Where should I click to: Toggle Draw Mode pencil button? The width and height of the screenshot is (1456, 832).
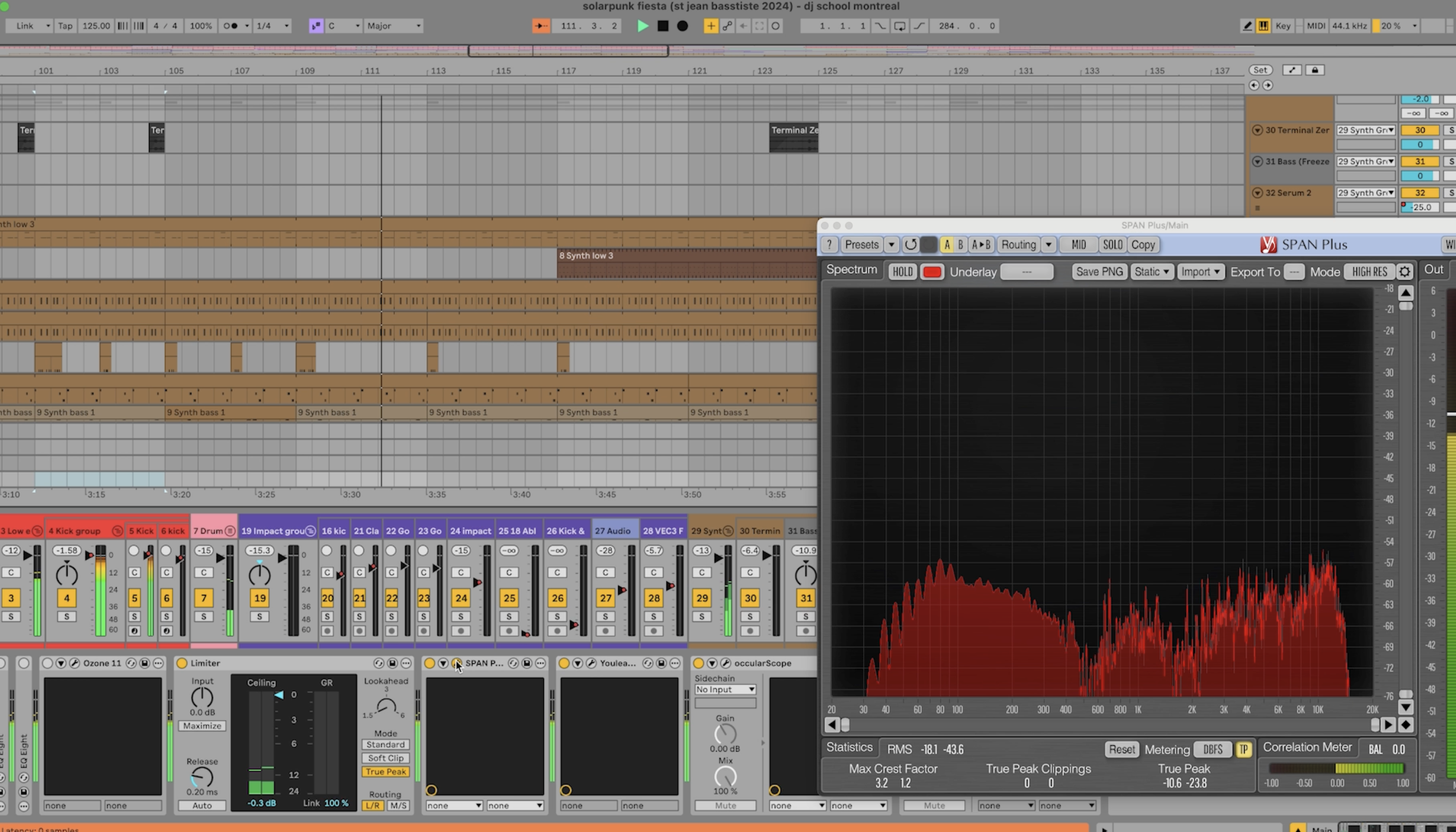(1247, 26)
